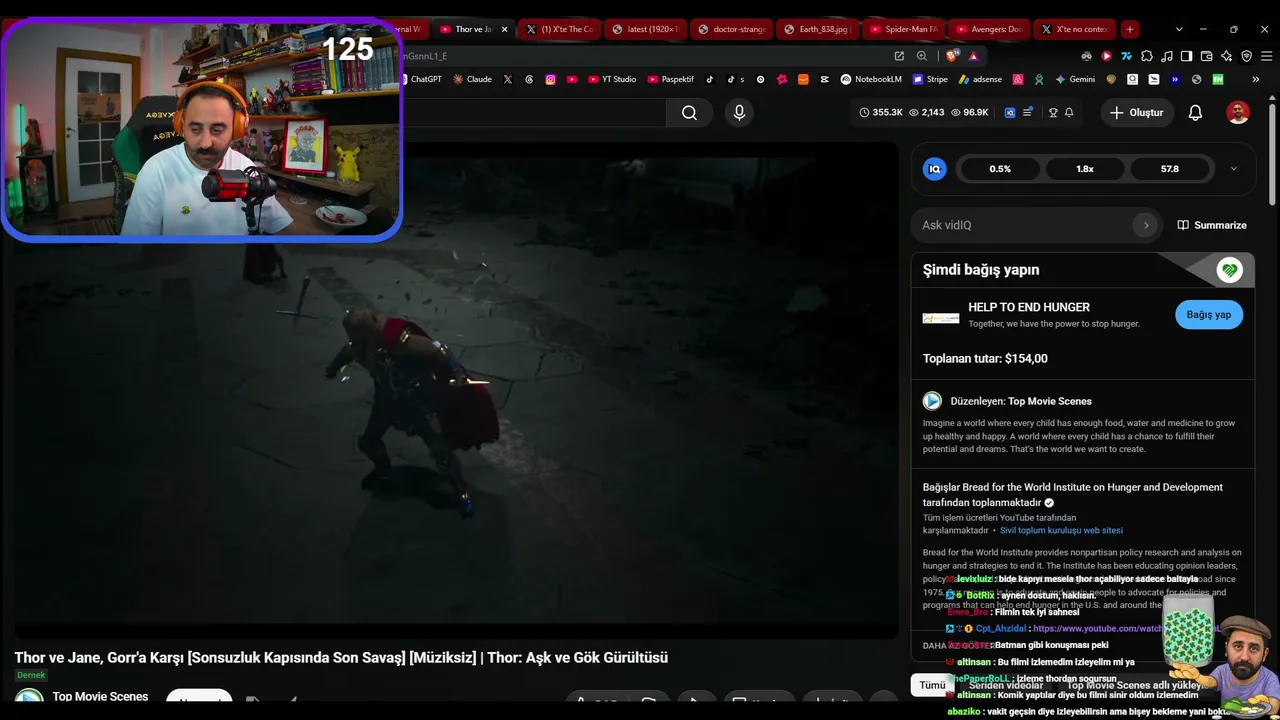
Task: Open the browser main hamburger menu
Action: [x=1265, y=56]
